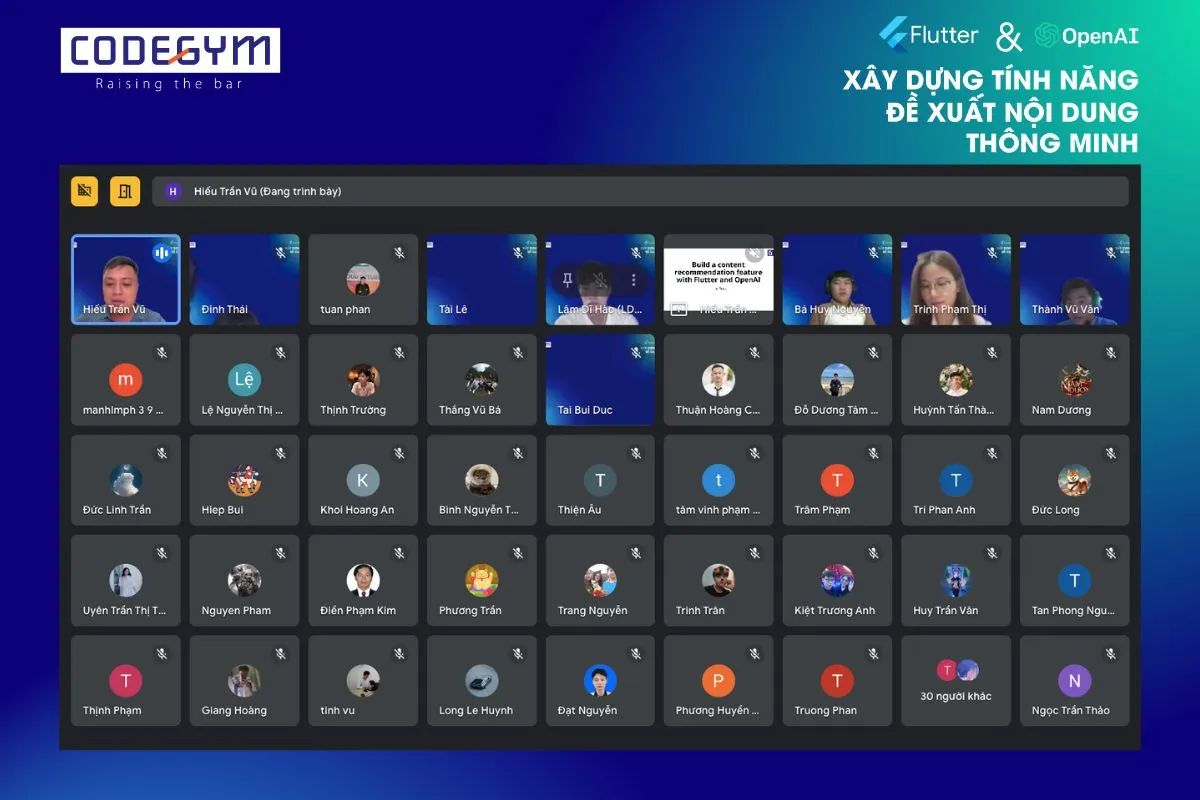This screenshot has height=800, width=1200.
Task: Click the muted mic icon on tuan phan's tile
Action: (399, 253)
